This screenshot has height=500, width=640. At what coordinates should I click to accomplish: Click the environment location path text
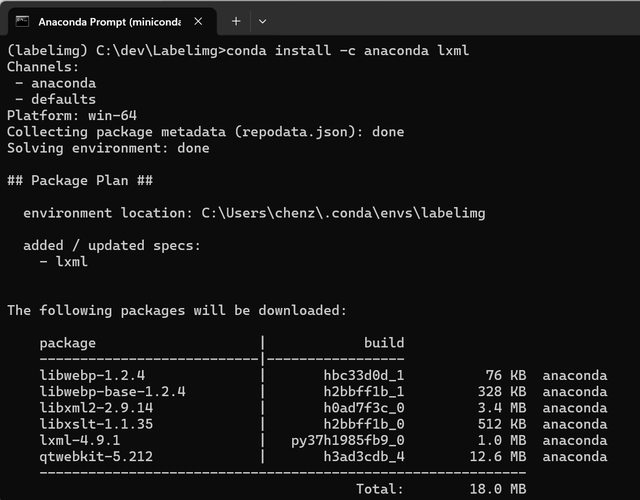coord(343,213)
